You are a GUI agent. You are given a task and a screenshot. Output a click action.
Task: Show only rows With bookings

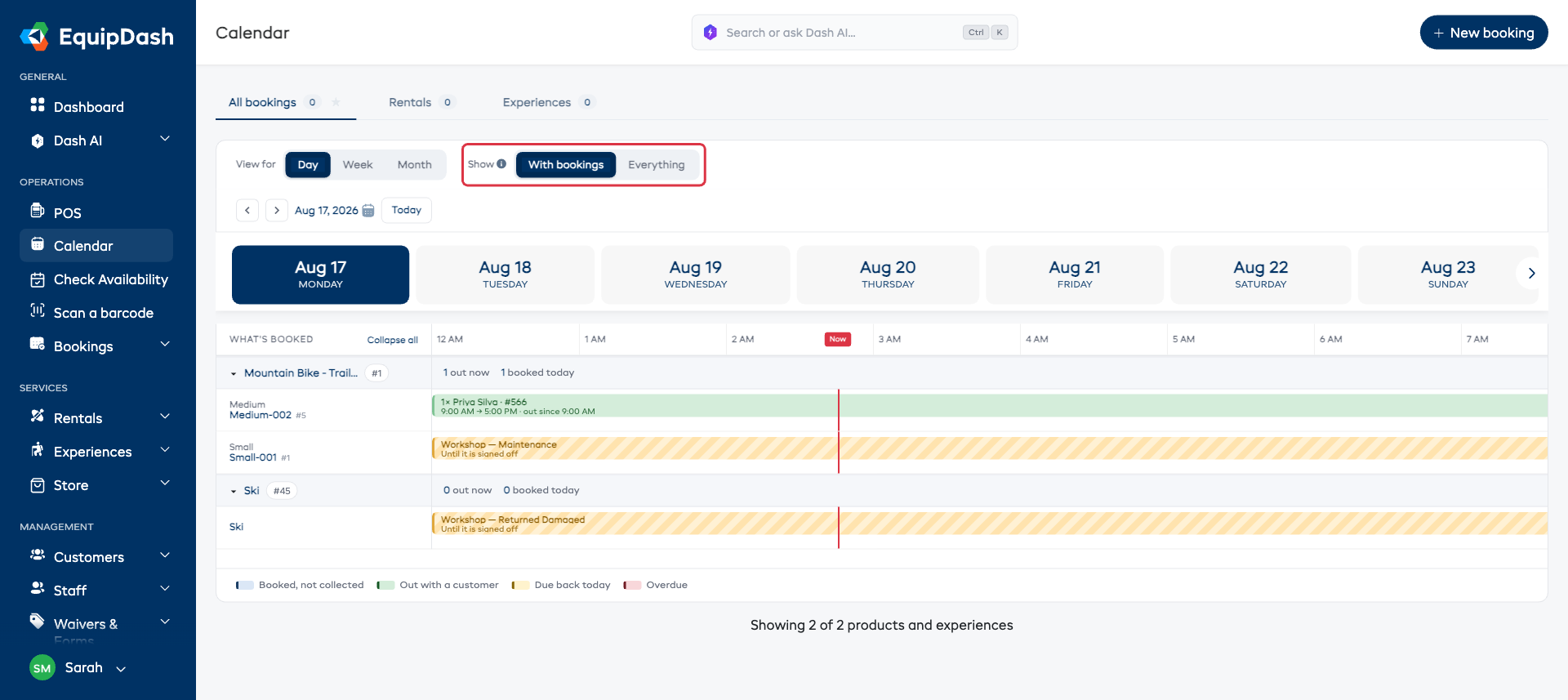click(x=566, y=165)
